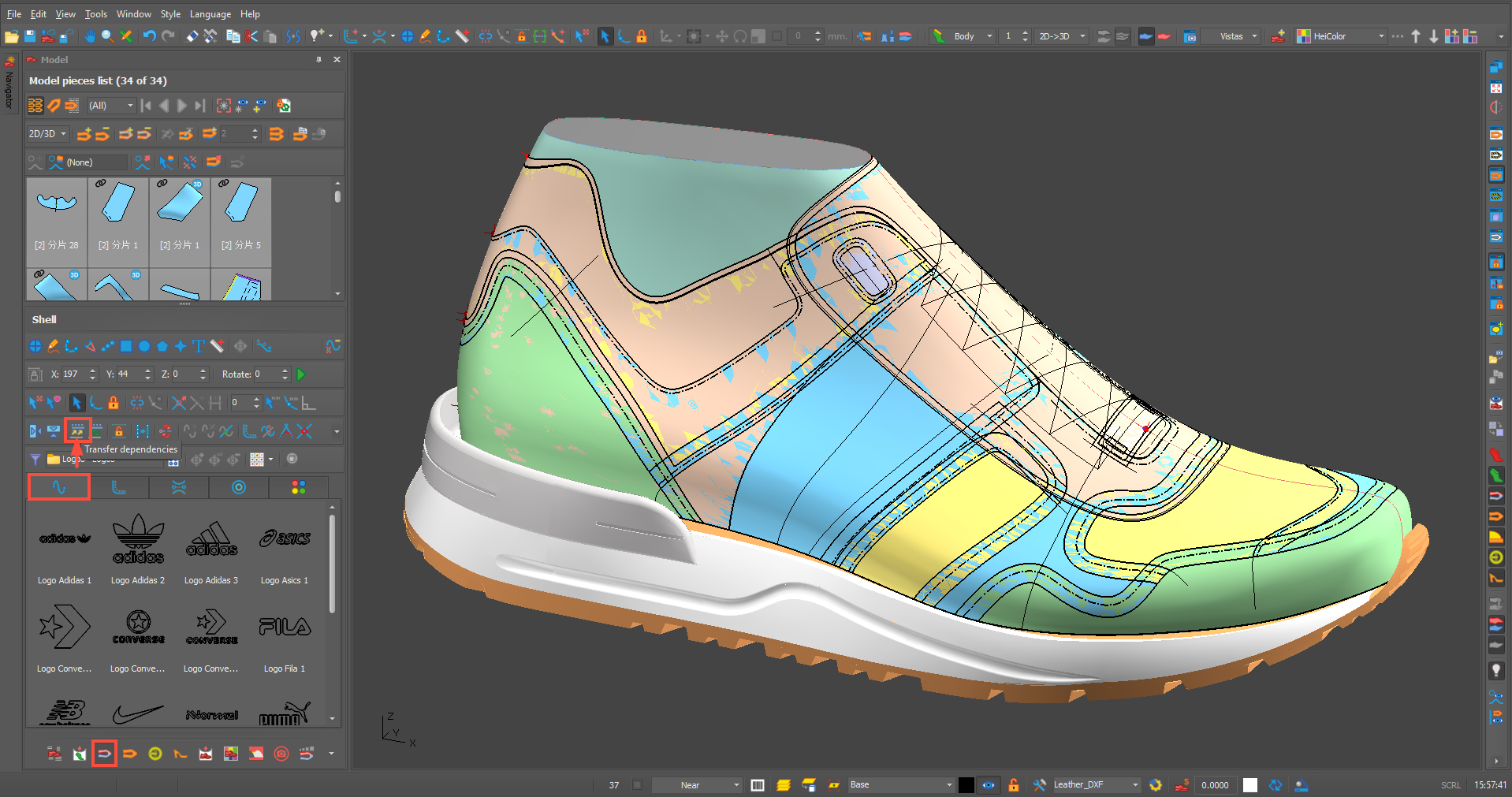Click the save floppy disk icon
Viewport: 1512px width, 797px height.
(30, 36)
